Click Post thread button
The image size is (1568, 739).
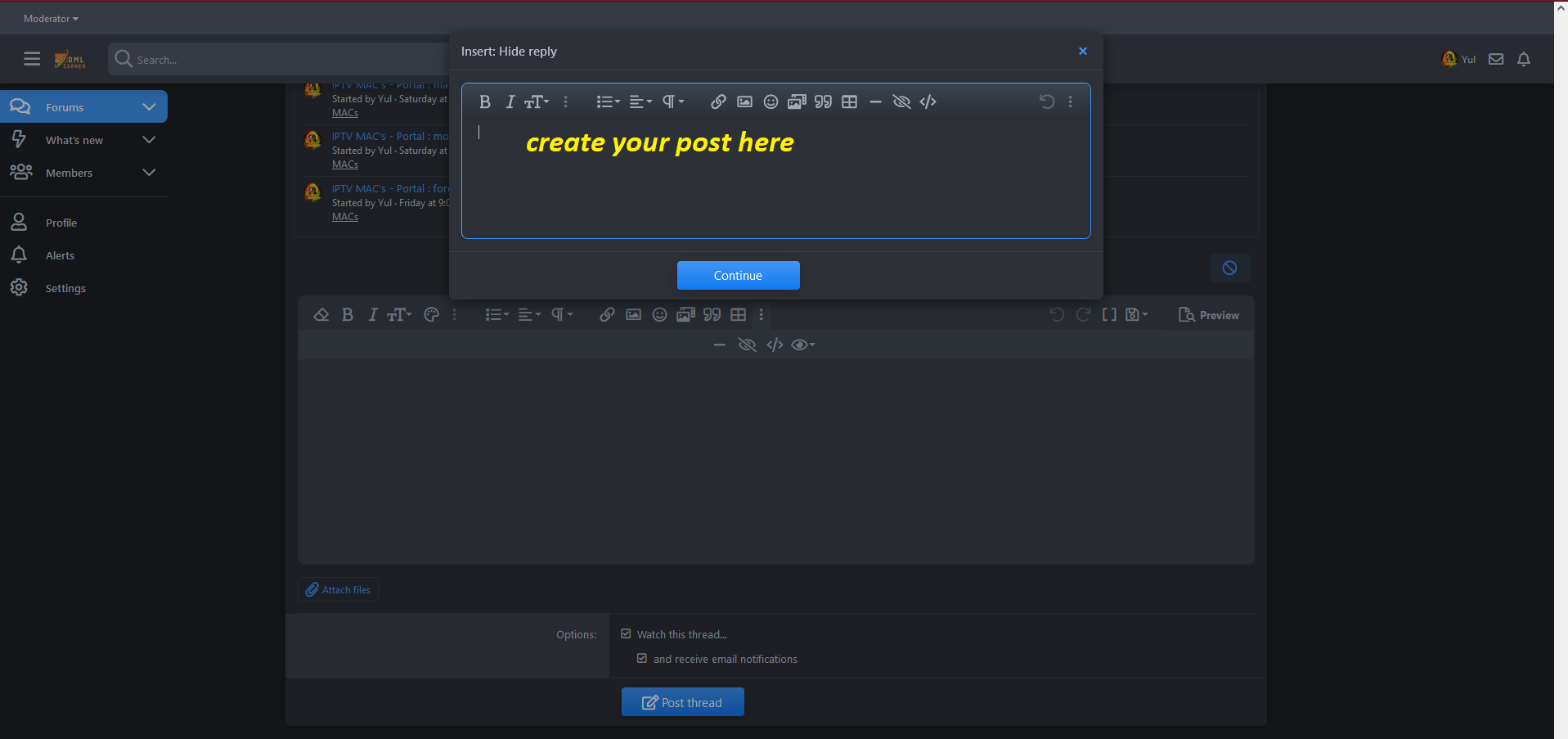click(682, 702)
